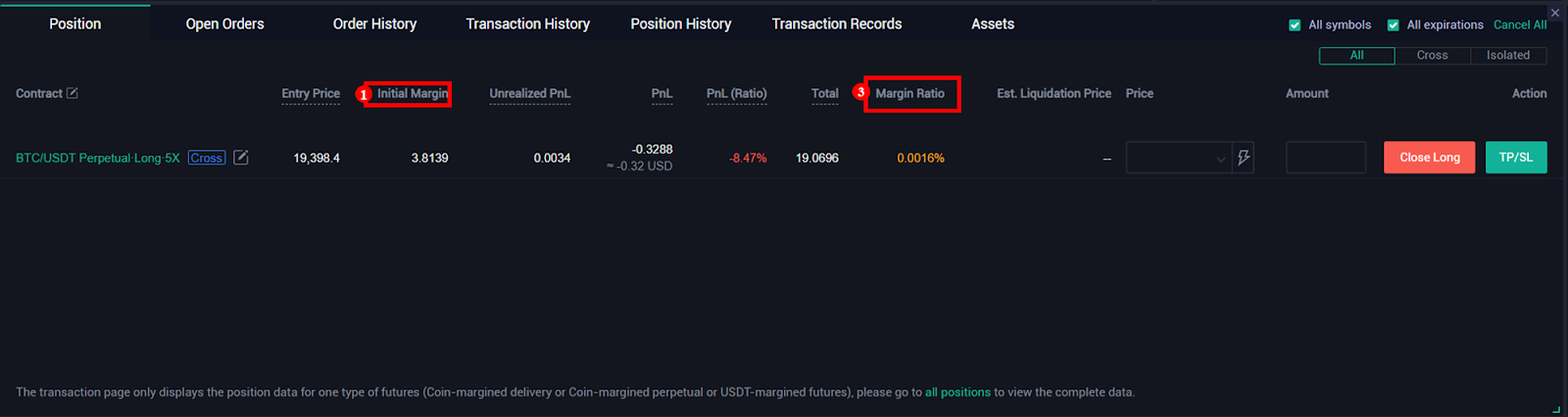1568x417 pixels.
Task: Click the Amount input field
Action: [1325, 158]
